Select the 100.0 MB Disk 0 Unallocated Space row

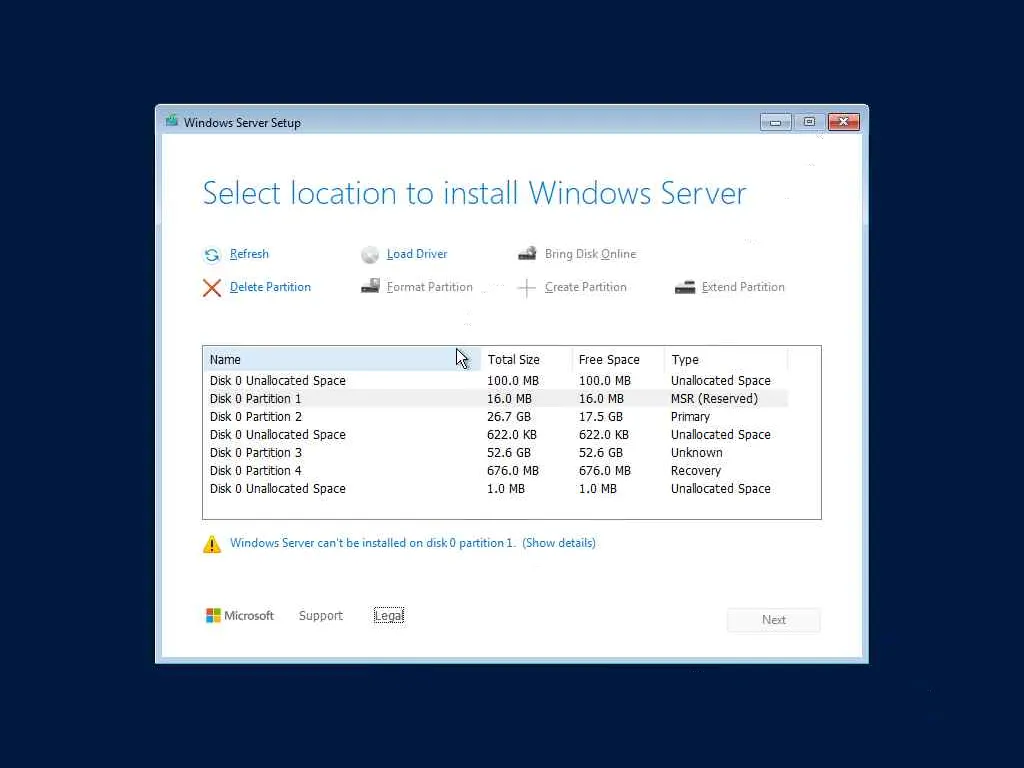[x=495, y=381]
